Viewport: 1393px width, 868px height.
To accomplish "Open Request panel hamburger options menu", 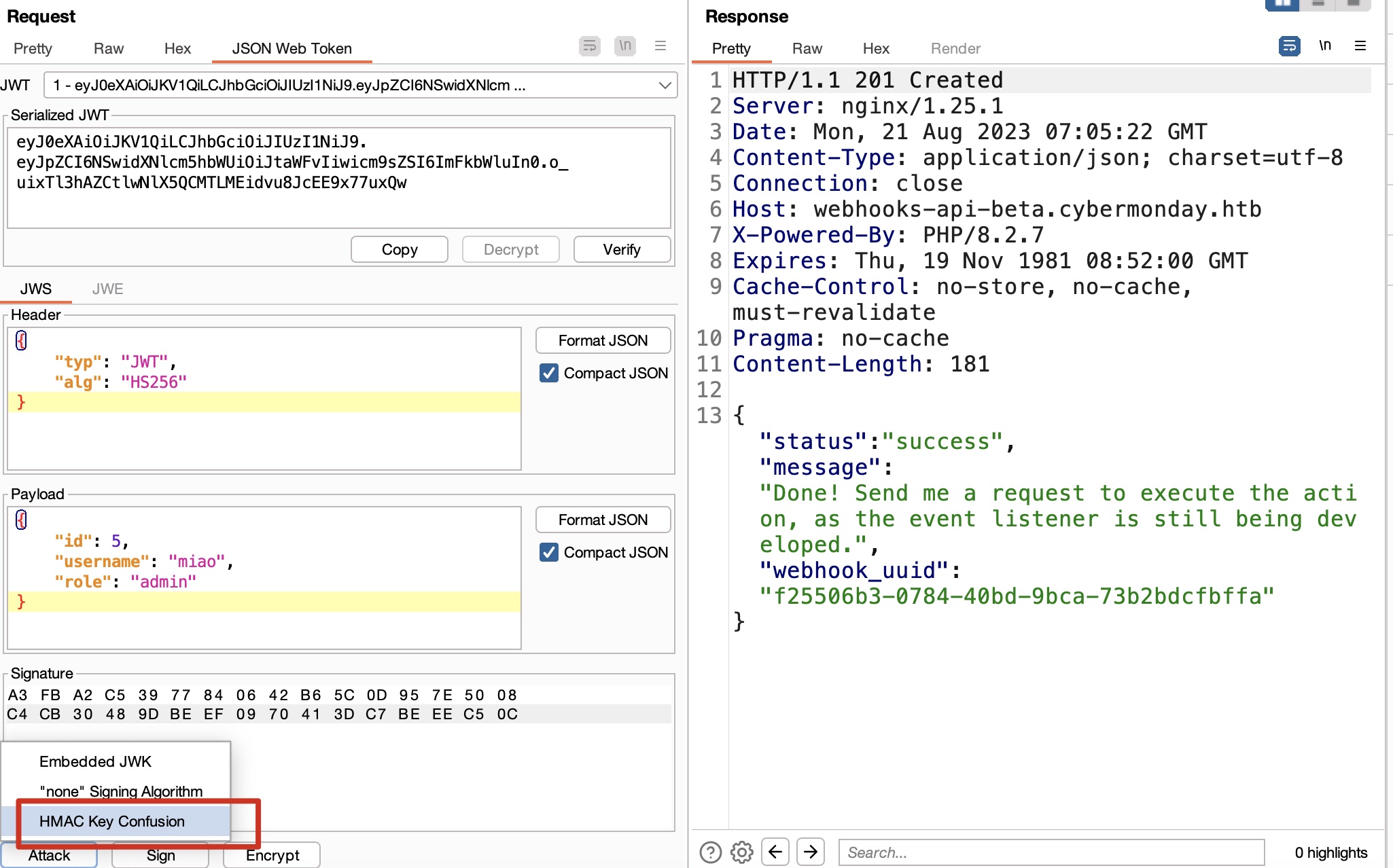I will (x=660, y=46).
